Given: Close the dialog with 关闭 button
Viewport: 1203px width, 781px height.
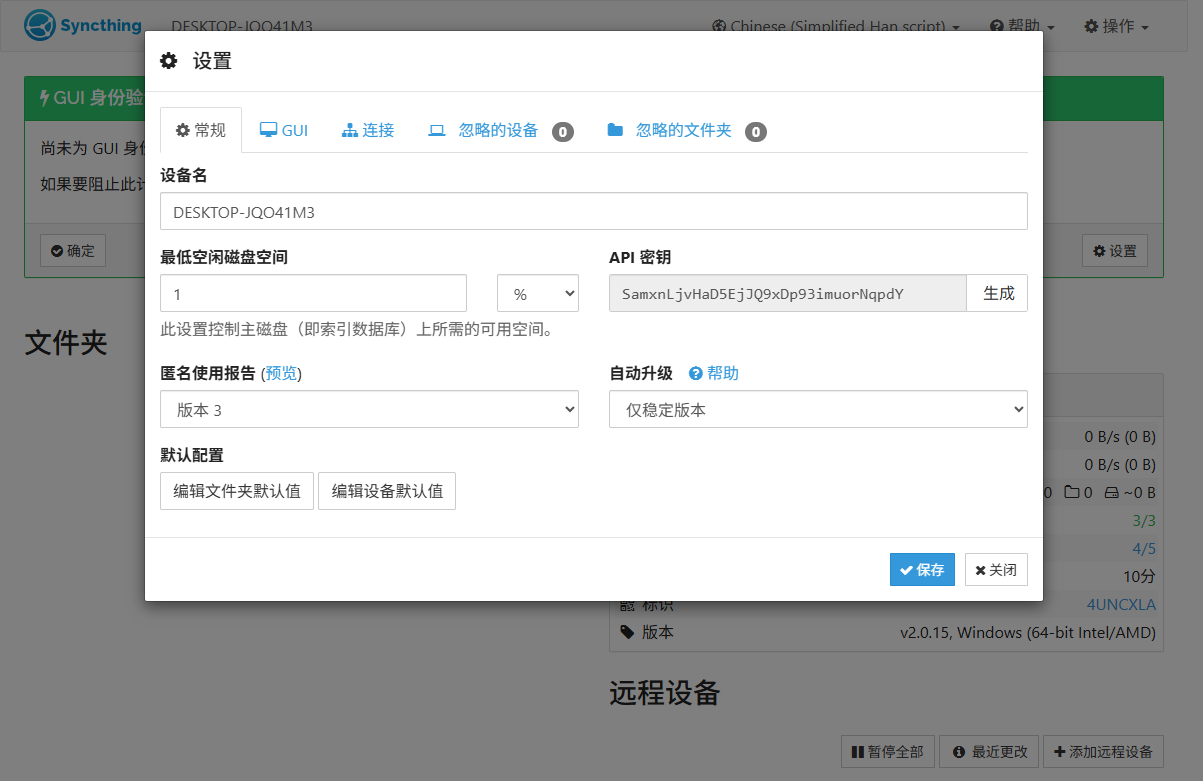Looking at the screenshot, I should coord(996,570).
